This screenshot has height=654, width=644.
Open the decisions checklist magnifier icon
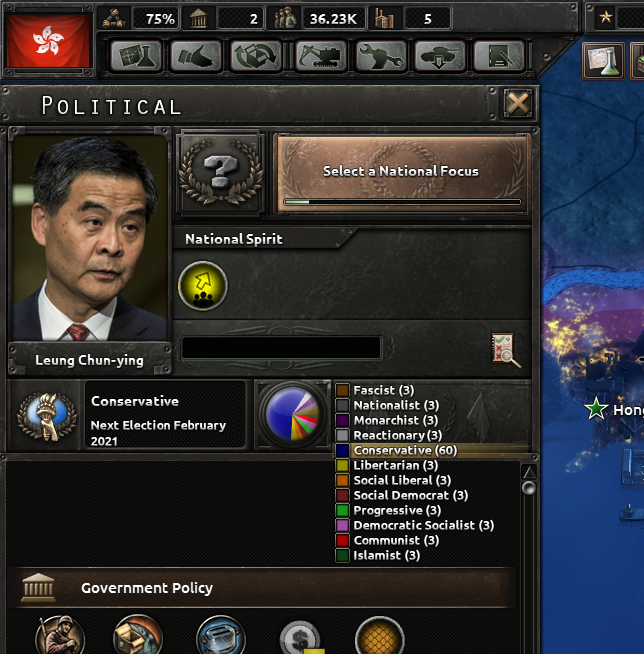(x=506, y=350)
